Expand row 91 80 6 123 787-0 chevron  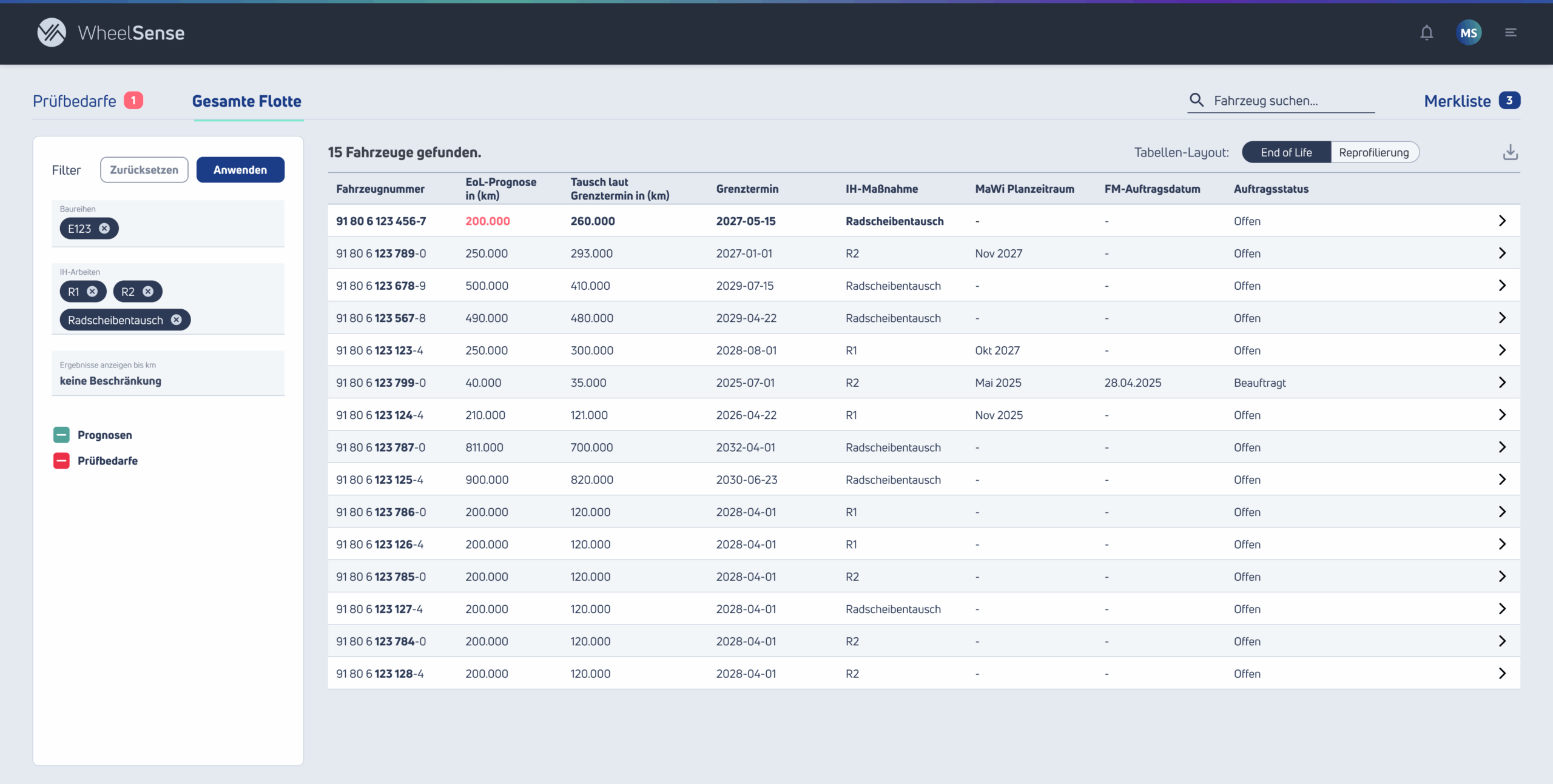[1502, 447]
